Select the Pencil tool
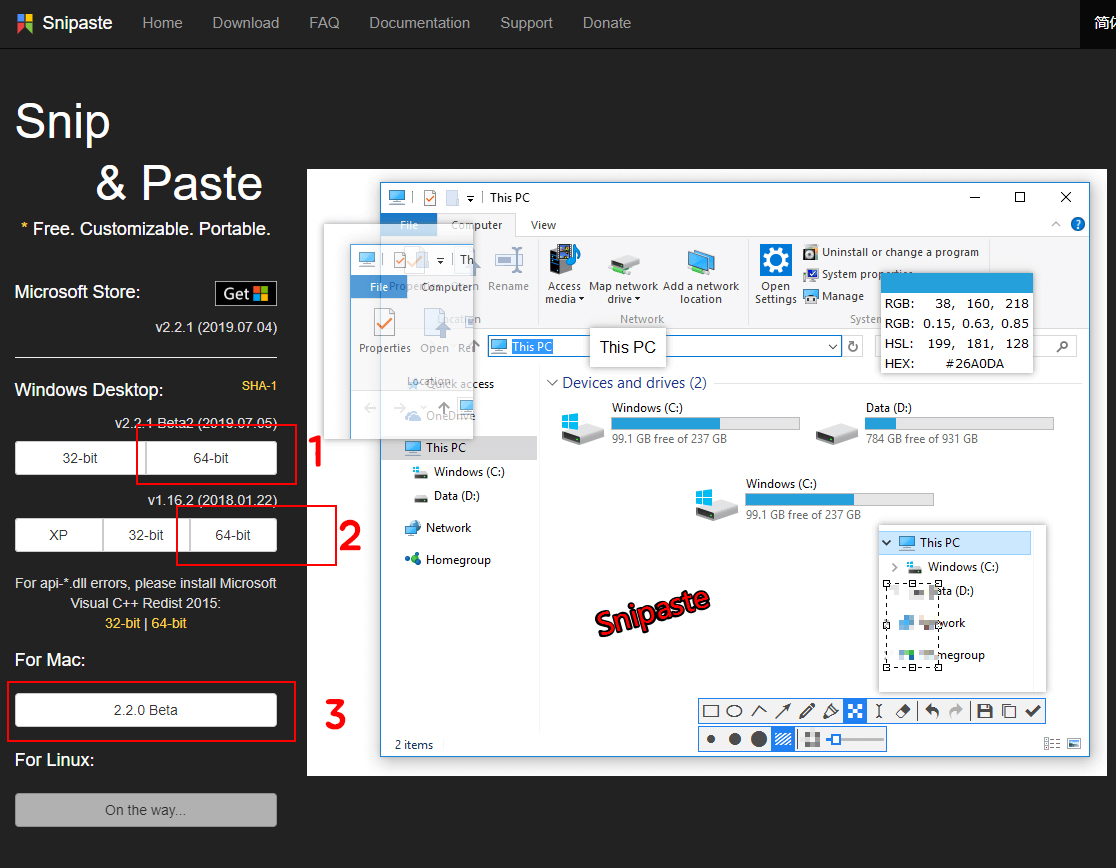Viewport: 1116px width, 868px height. 807,711
